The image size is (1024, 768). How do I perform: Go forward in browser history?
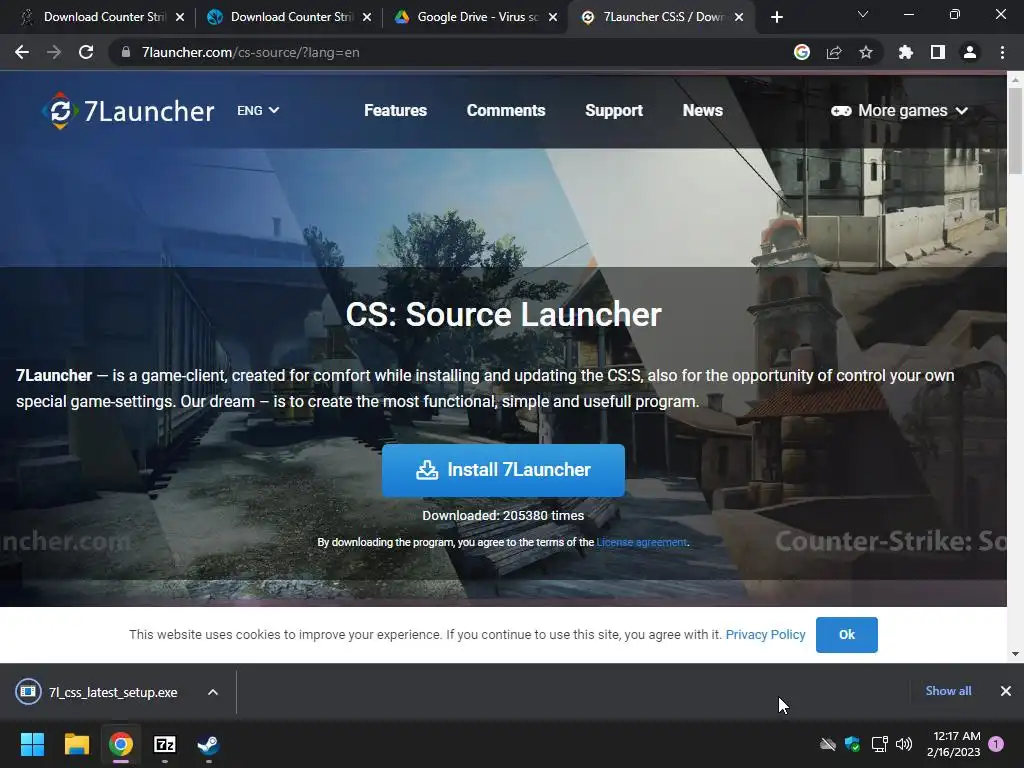coord(54,52)
